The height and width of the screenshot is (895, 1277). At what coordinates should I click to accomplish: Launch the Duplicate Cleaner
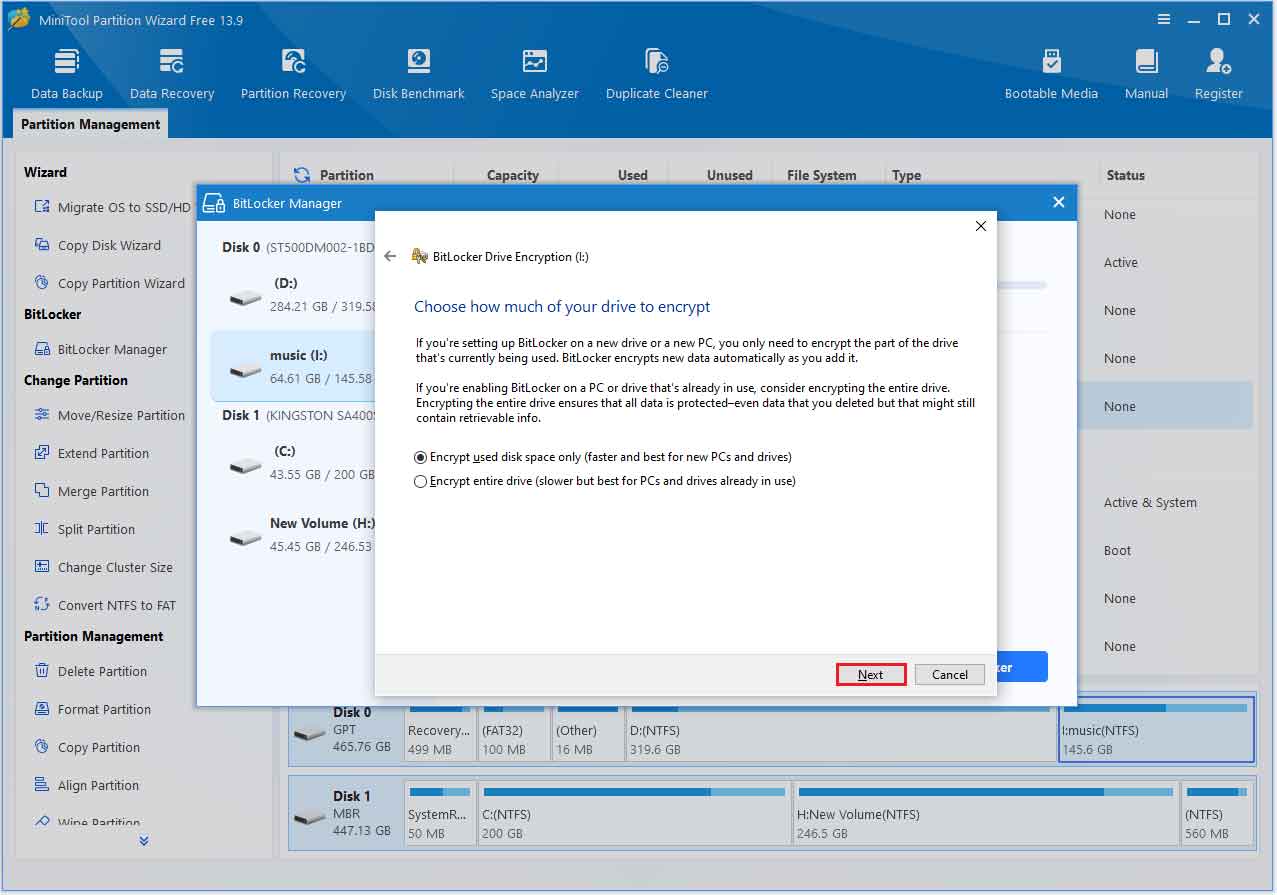click(656, 75)
